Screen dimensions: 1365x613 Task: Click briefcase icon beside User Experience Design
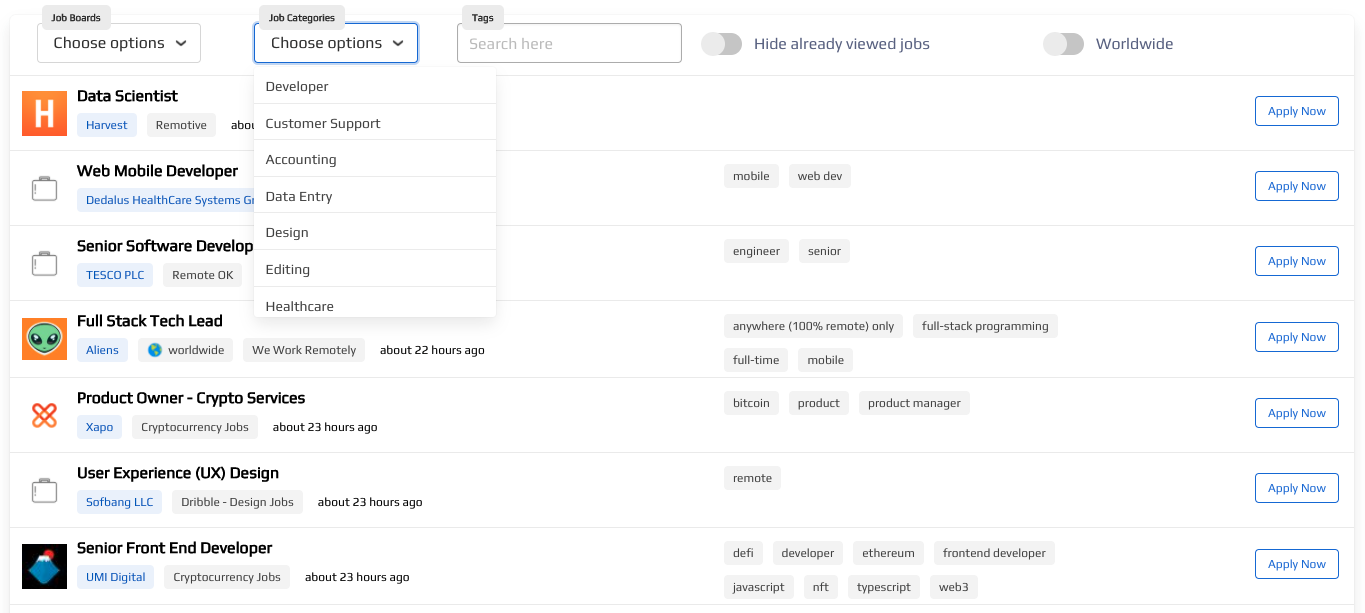[44, 490]
